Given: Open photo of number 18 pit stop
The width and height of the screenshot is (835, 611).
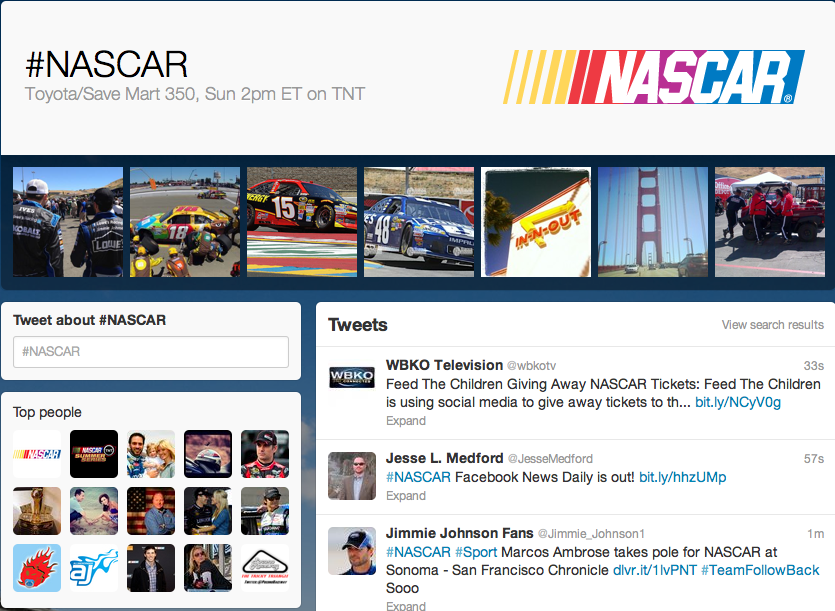Looking at the screenshot, I should pos(185,222).
